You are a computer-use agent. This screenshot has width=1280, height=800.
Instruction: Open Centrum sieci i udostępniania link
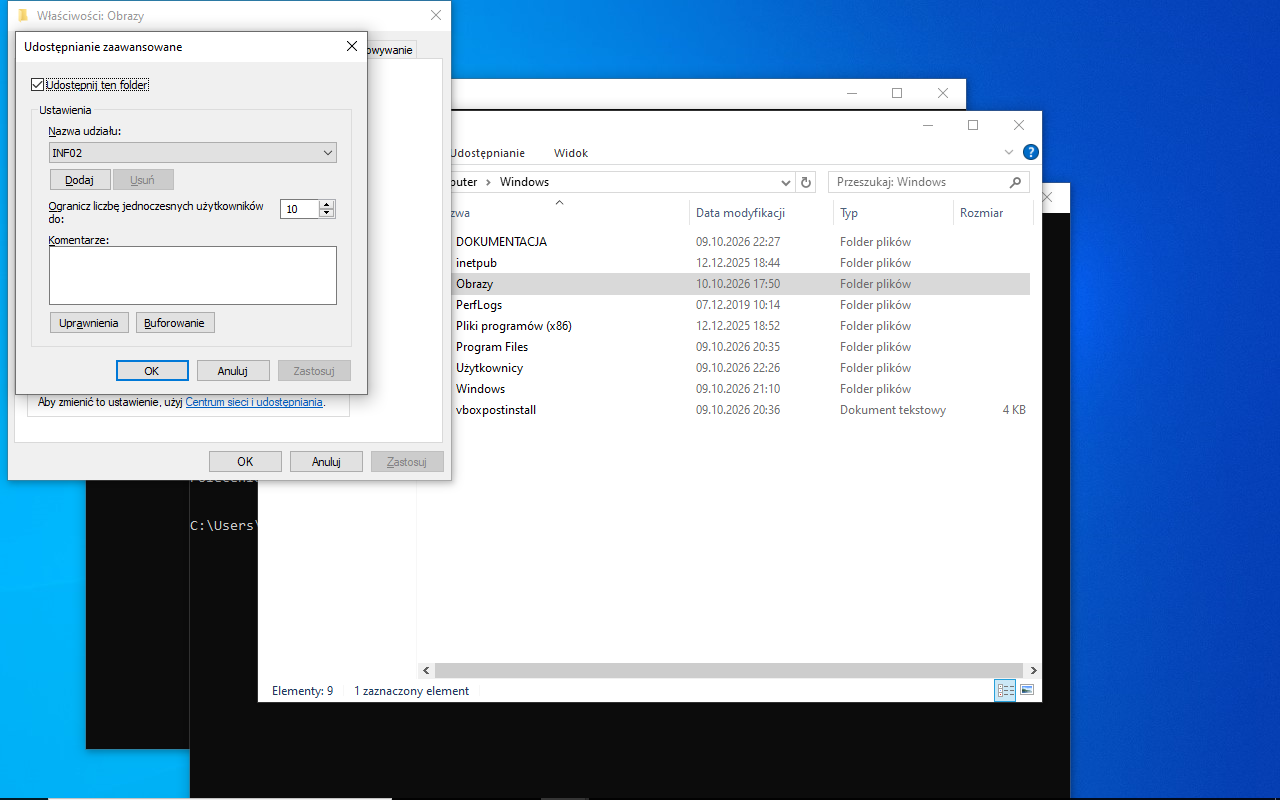(254, 402)
